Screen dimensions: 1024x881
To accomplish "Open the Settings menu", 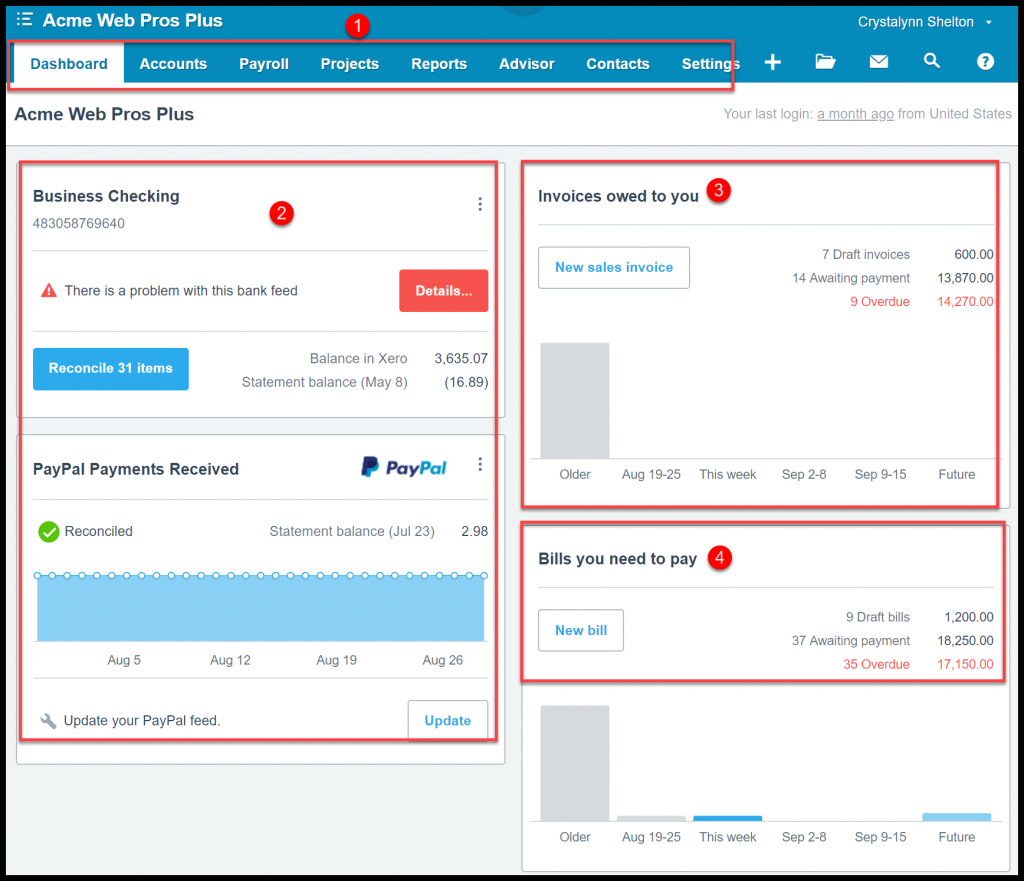I will tap(711, 64).
